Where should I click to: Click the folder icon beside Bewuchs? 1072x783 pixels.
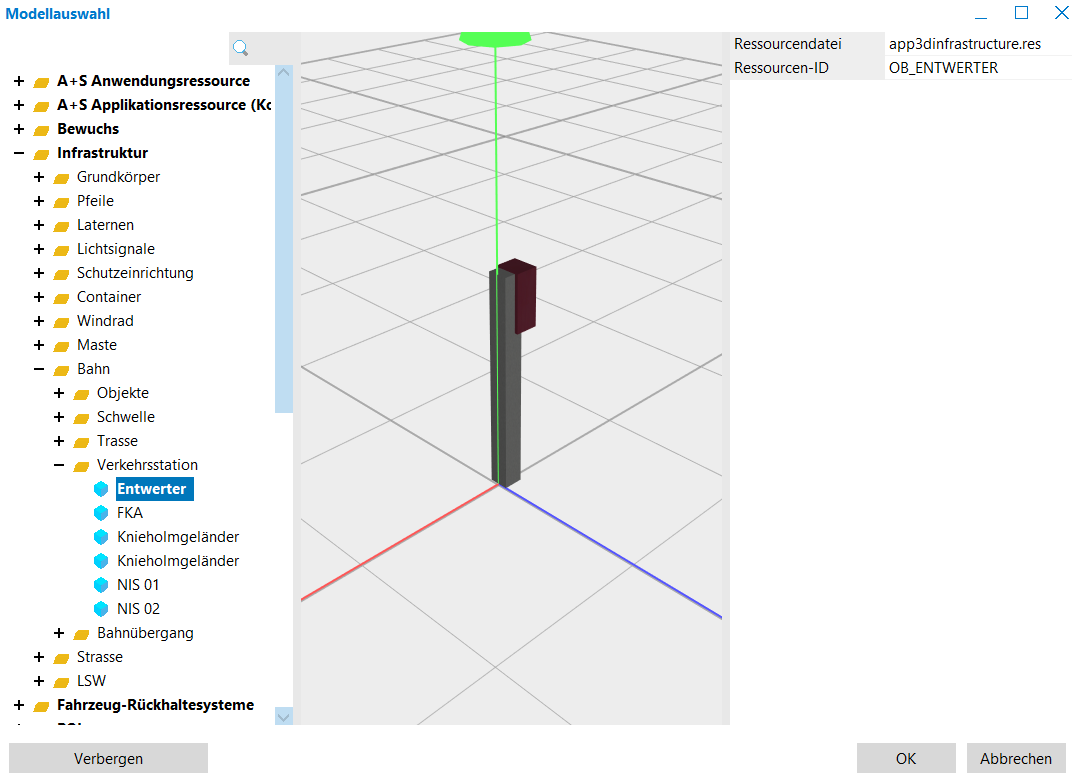click(x=41, y=130)
